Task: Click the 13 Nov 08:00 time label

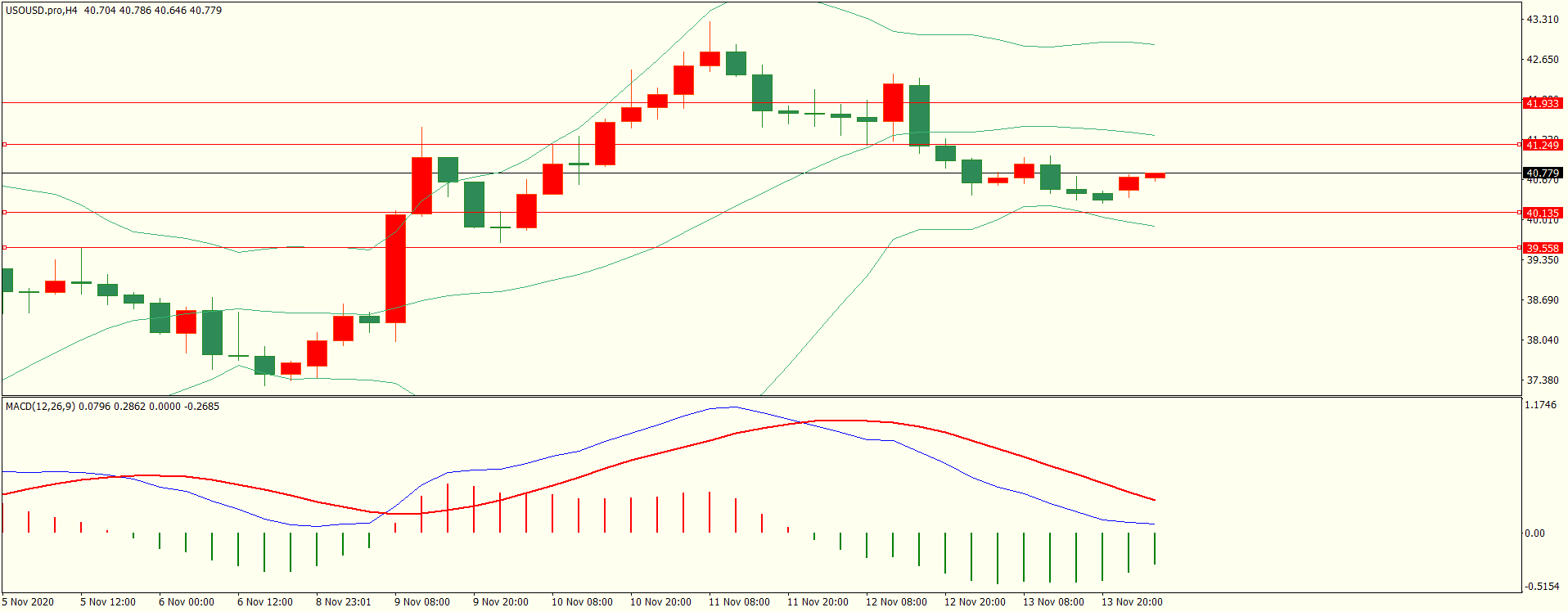Action: pos(1053,602)
